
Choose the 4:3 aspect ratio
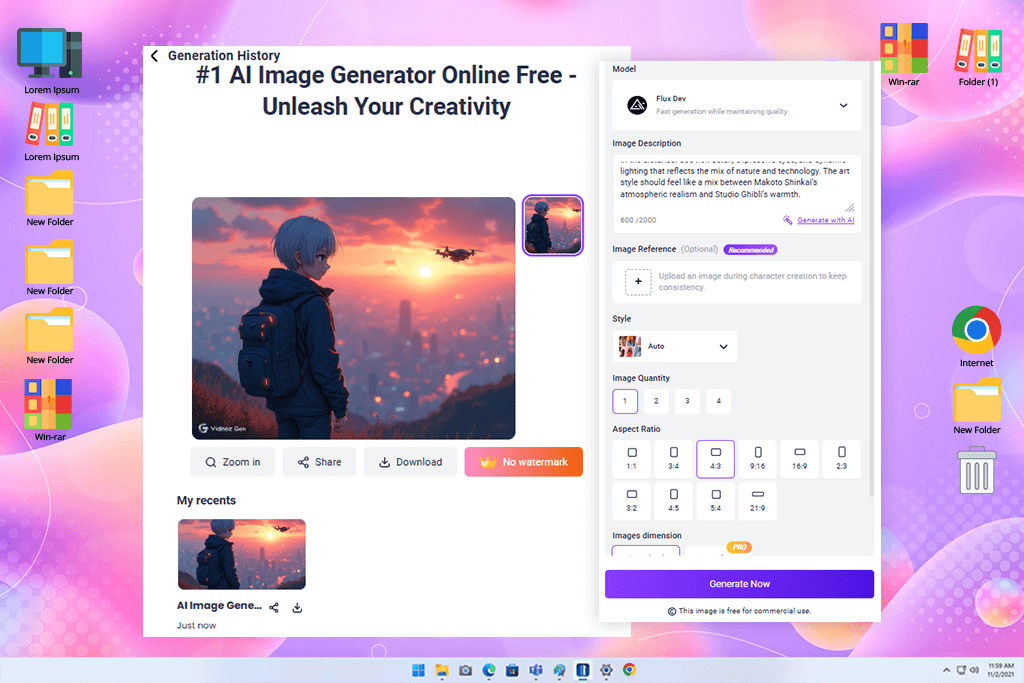pyautogui.click(x=715, y=459)
